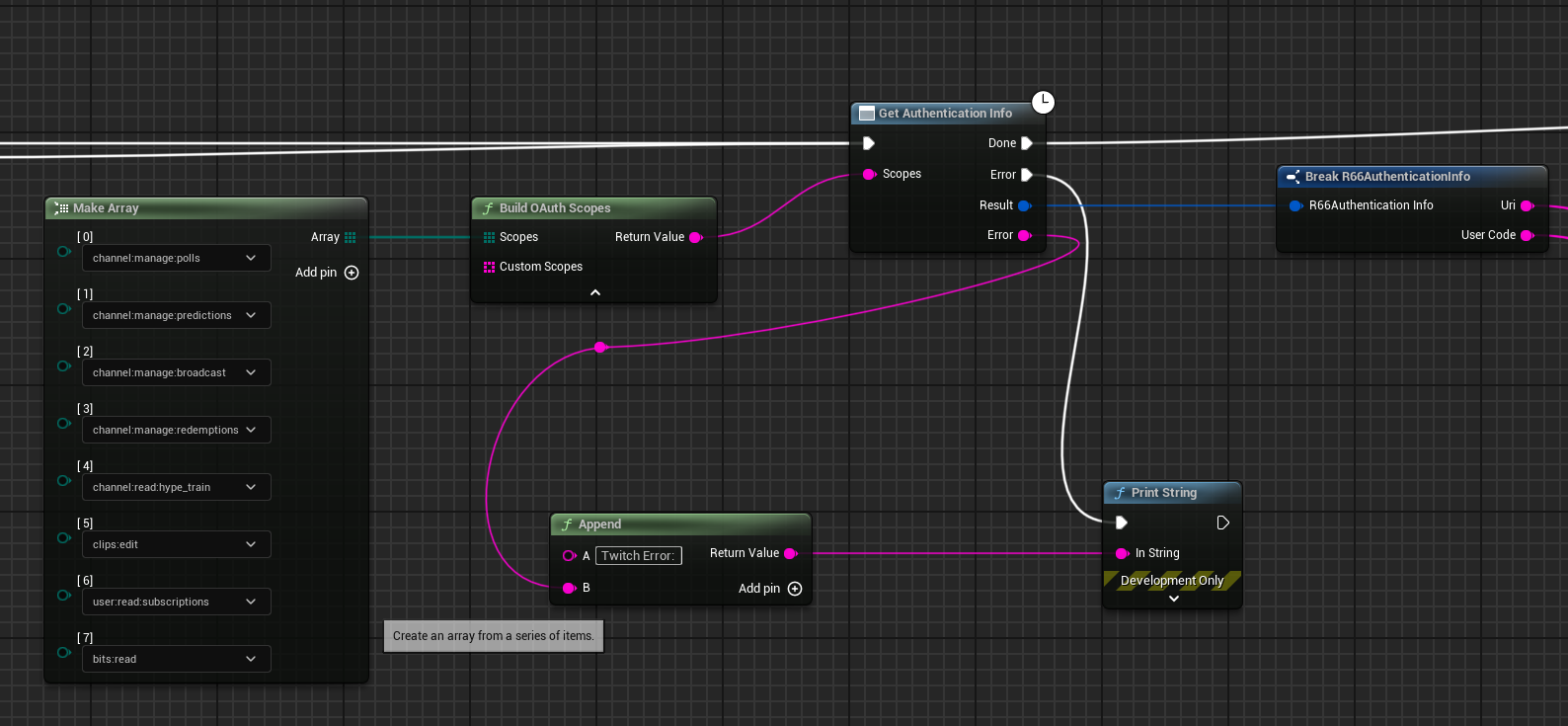The width and height of the screenshot is (1568, 726).
Task: Click the Make Array input pin at index 0
Action: (64, 252)
